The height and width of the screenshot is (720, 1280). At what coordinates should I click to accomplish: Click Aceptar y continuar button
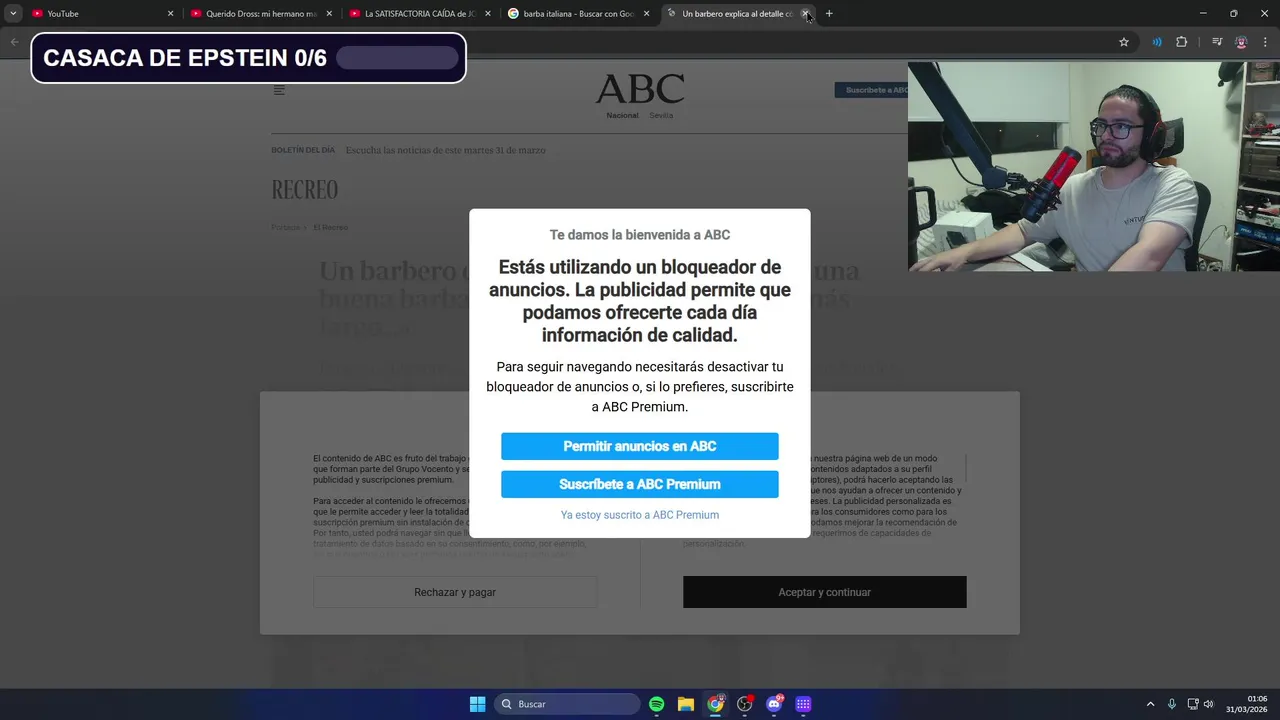825,592
